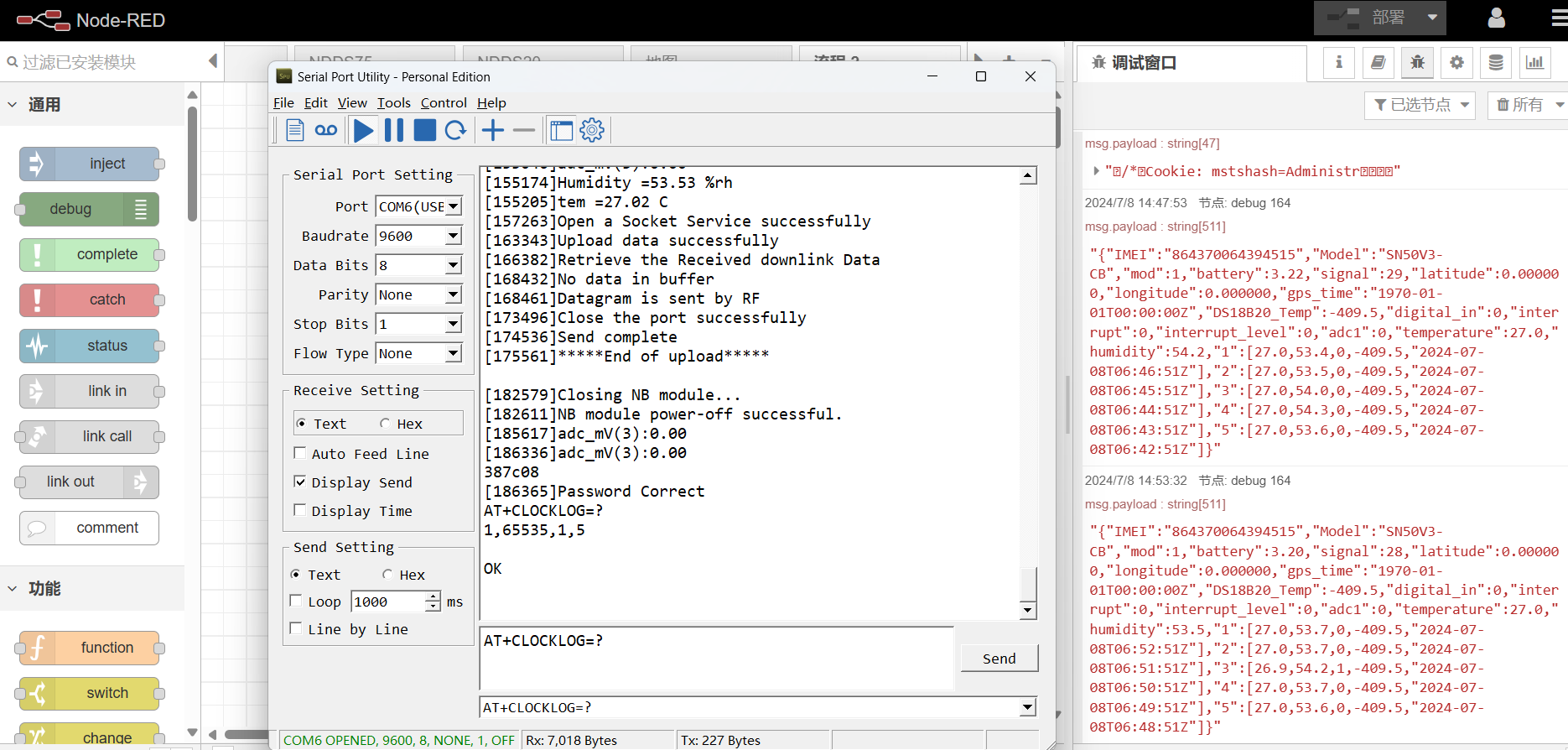Expand the Stop Bits dropdown
This screenshot has width=1568, height=750.
(x=454, y=324)
